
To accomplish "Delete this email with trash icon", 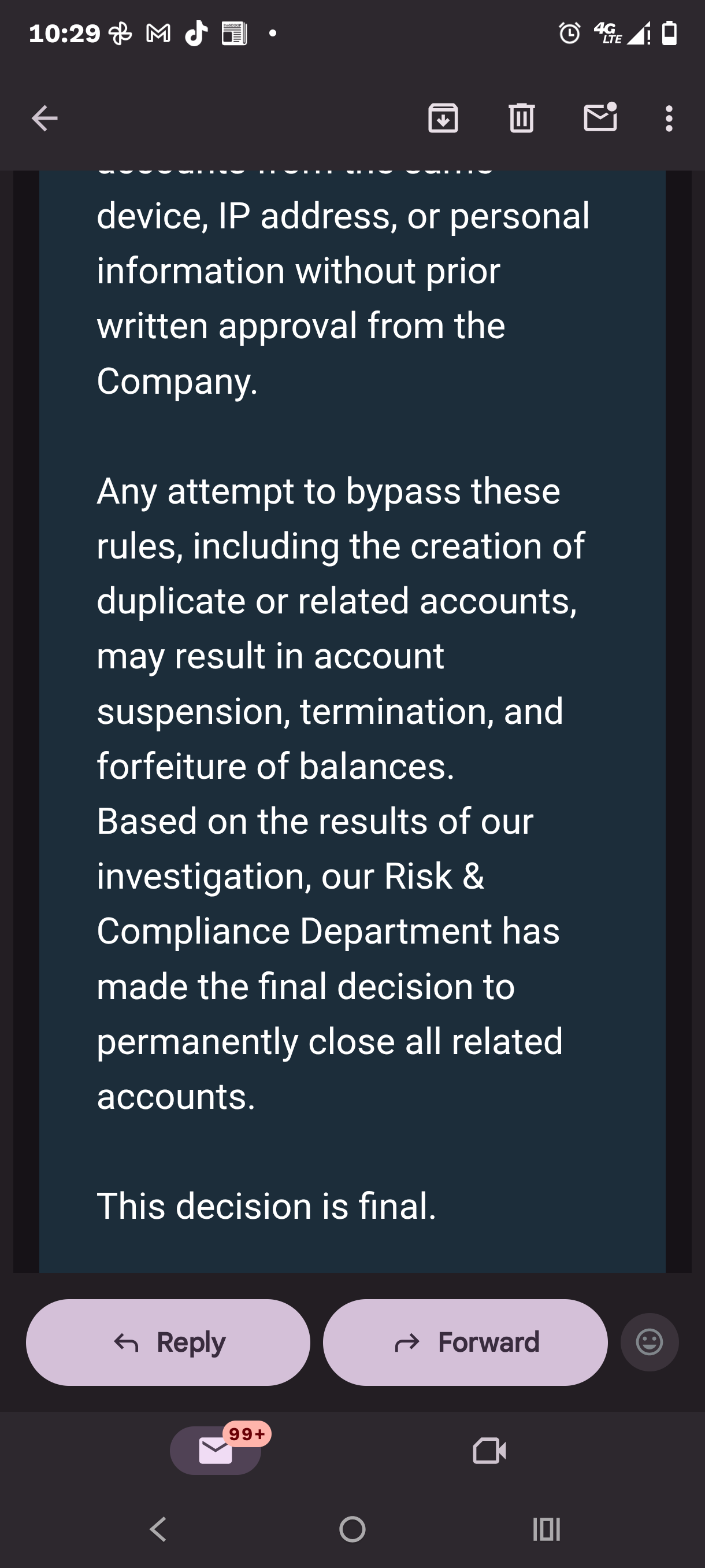I will tap(521, 118).
